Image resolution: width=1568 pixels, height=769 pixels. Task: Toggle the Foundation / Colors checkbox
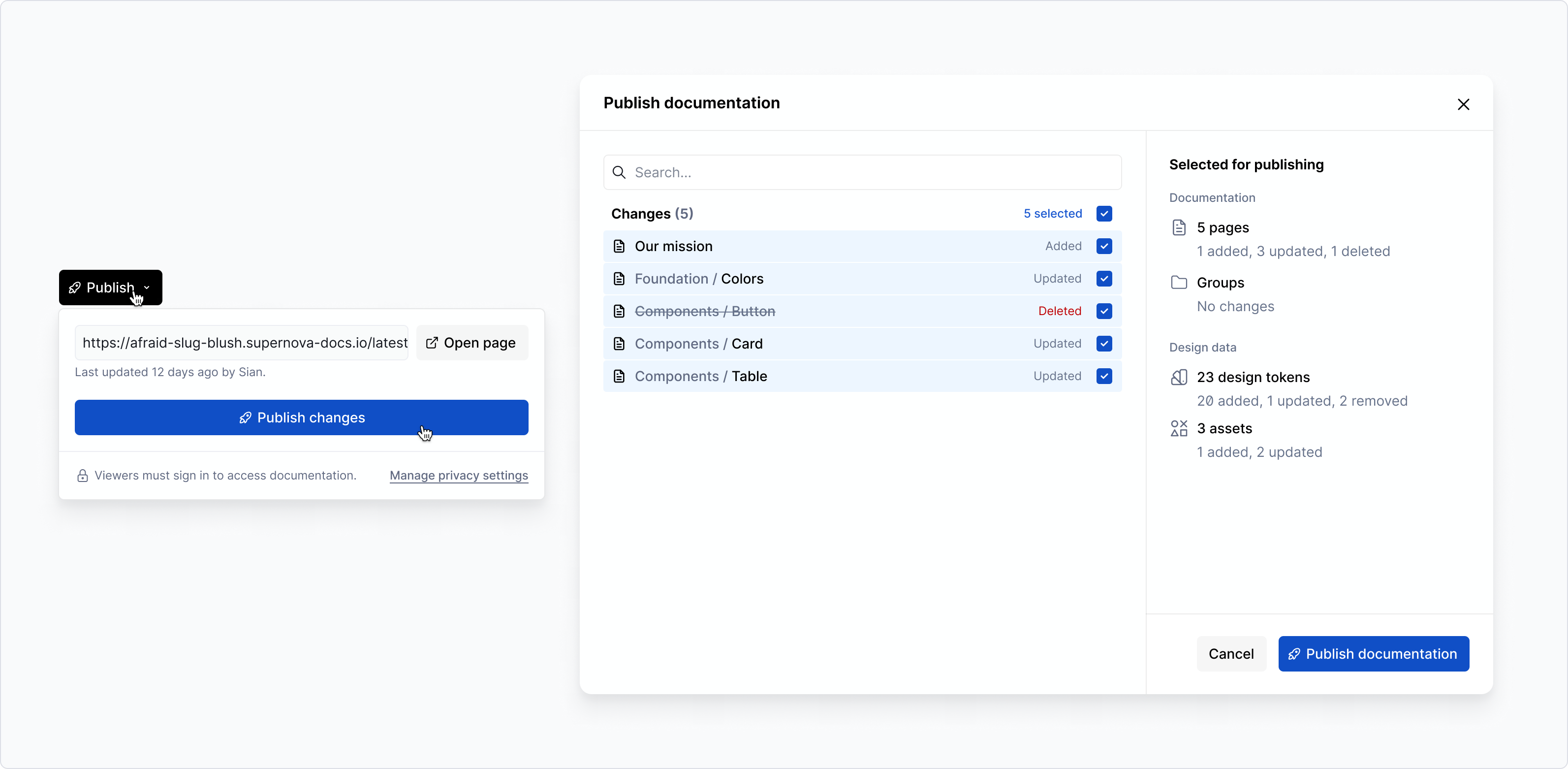click(x=1104, y=279)
